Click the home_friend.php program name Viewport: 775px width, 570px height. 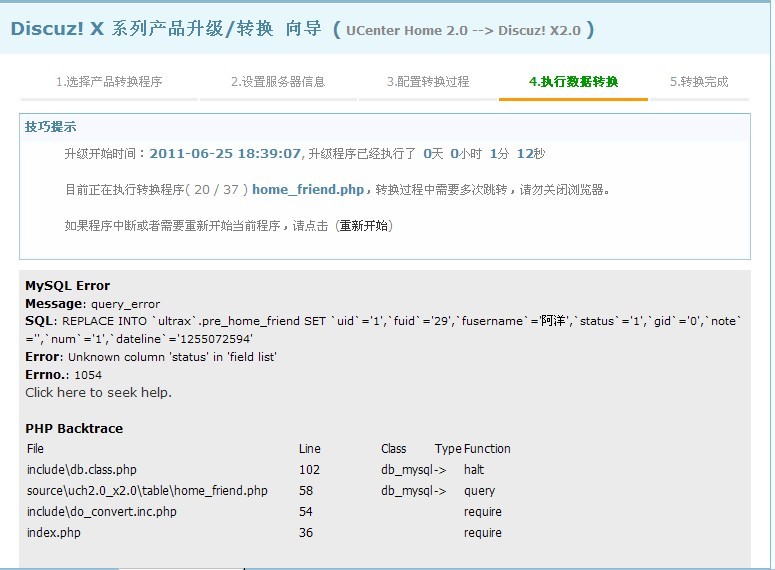click(x=308, y=189)
